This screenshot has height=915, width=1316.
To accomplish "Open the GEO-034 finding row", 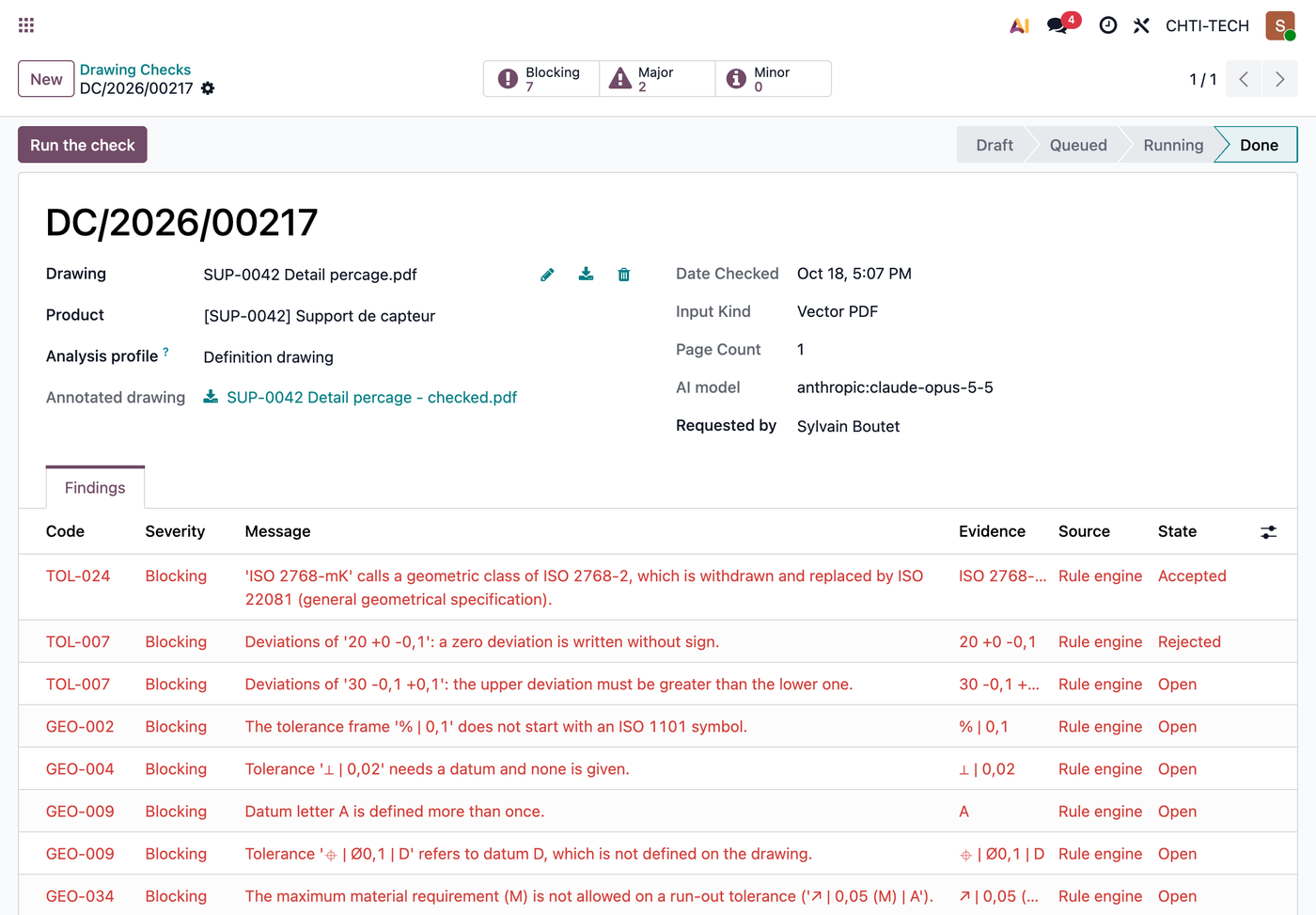I will click(x=658, y=896).
